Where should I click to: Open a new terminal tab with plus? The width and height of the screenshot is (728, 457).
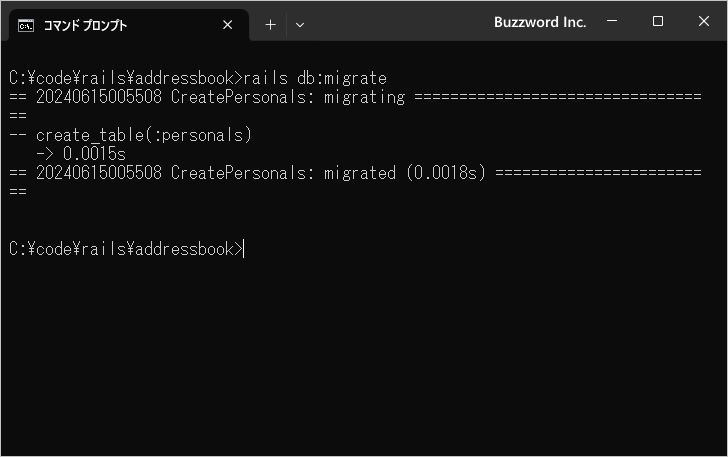[270, 25]
